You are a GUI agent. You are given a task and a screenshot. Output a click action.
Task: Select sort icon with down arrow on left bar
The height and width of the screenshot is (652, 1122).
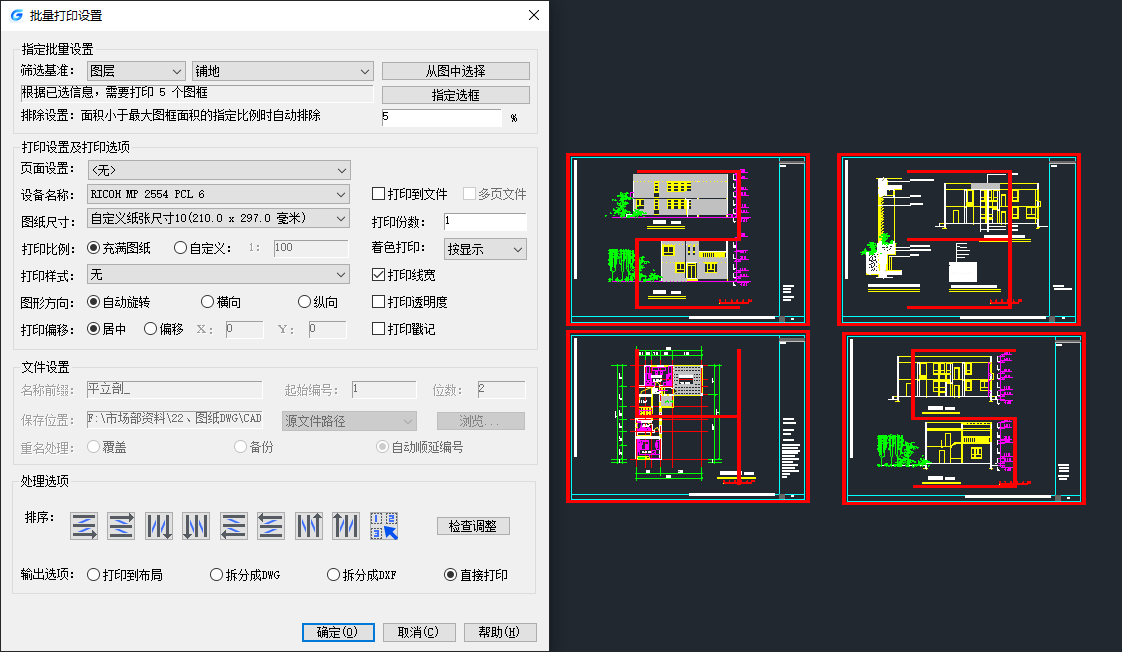pos(196,526)
